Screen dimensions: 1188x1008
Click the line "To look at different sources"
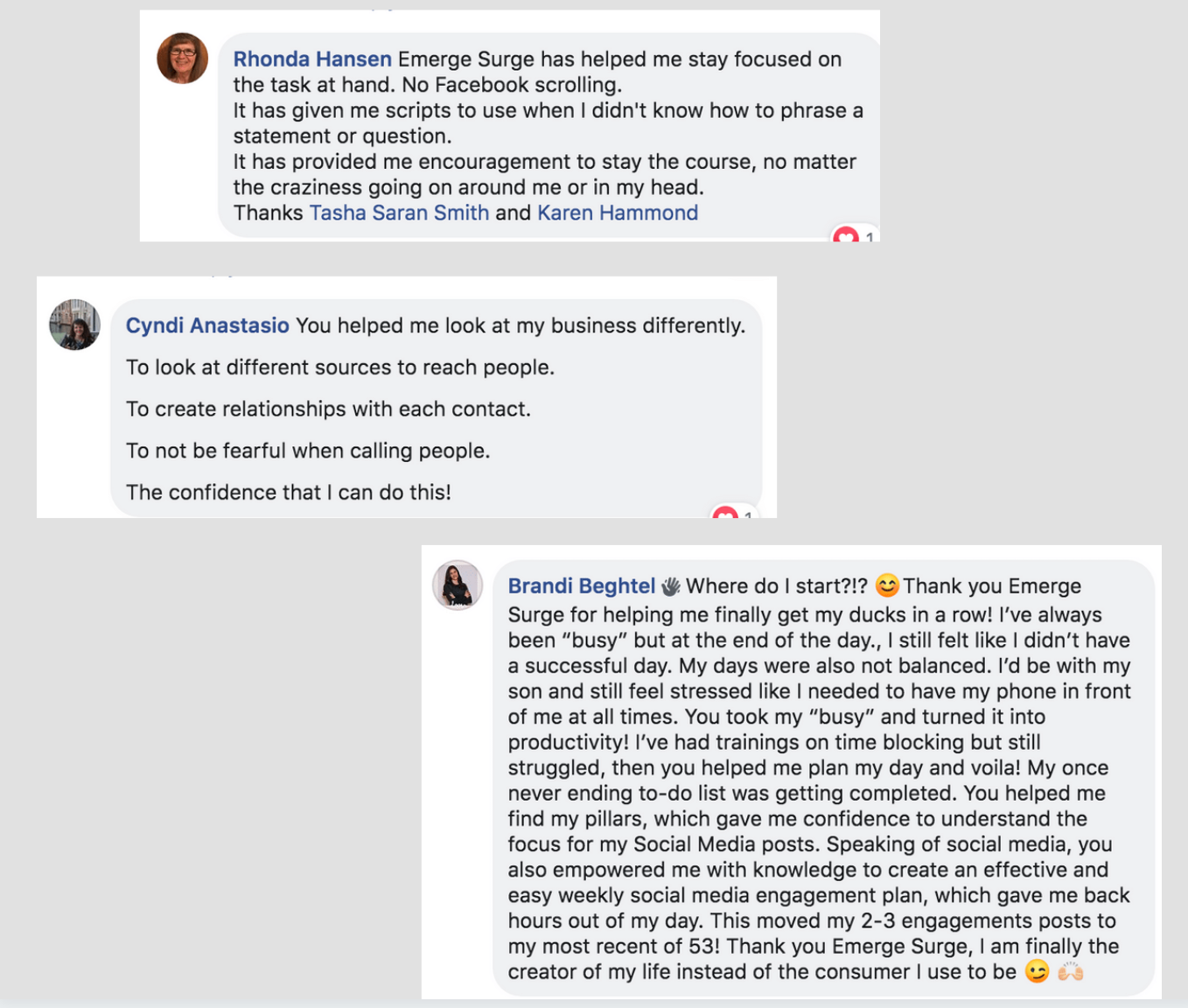point(339,367)
